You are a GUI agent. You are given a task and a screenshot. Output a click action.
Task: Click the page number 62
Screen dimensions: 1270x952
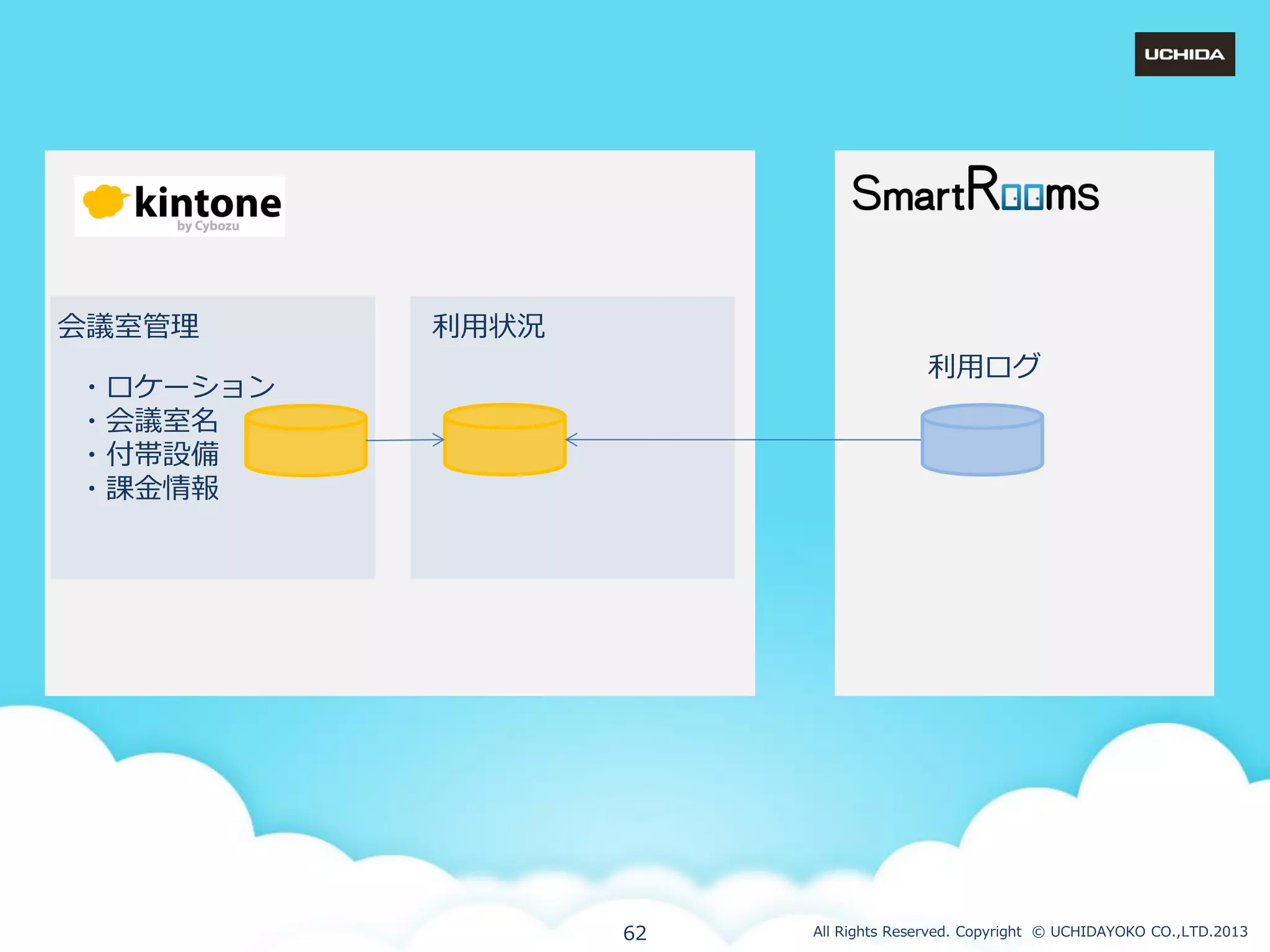(634, 933)
